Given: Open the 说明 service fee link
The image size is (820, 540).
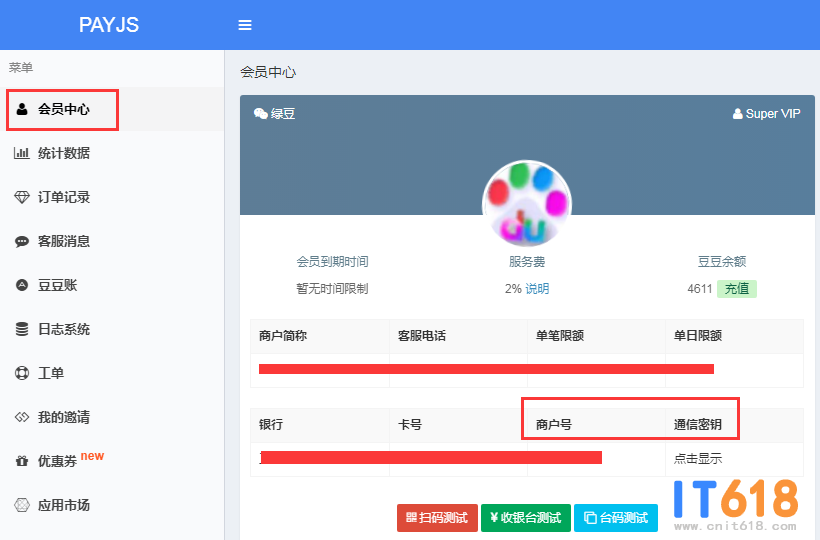Looking at the screenshot, I should 537,288.
